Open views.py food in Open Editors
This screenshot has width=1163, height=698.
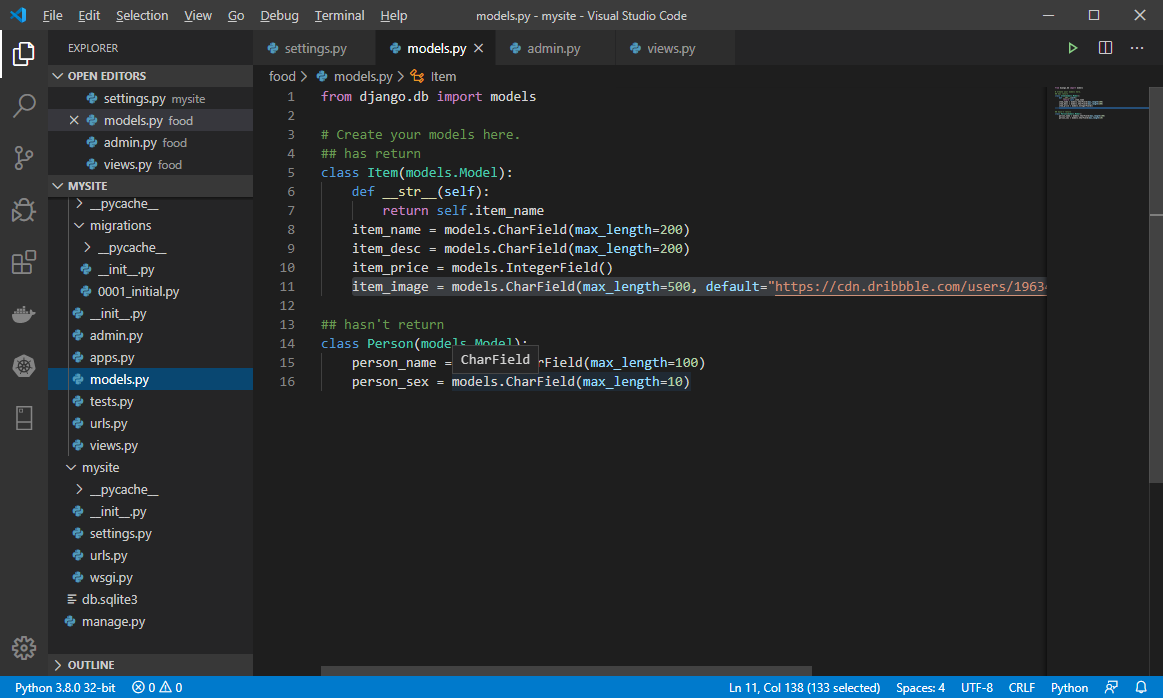tap(151, 165)
